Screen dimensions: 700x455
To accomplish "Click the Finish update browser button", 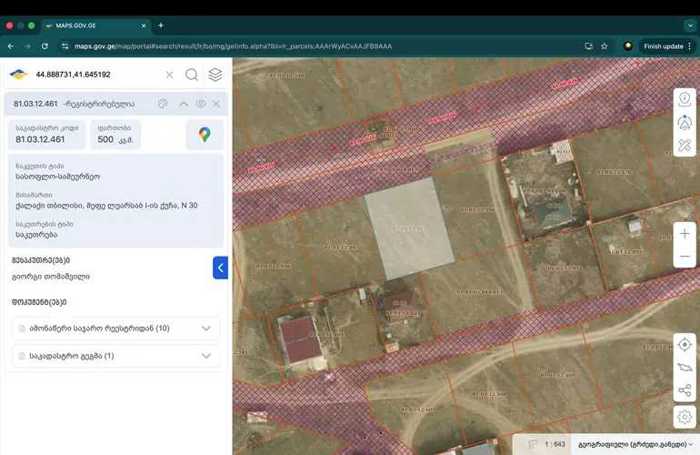I will coord(664,46).
